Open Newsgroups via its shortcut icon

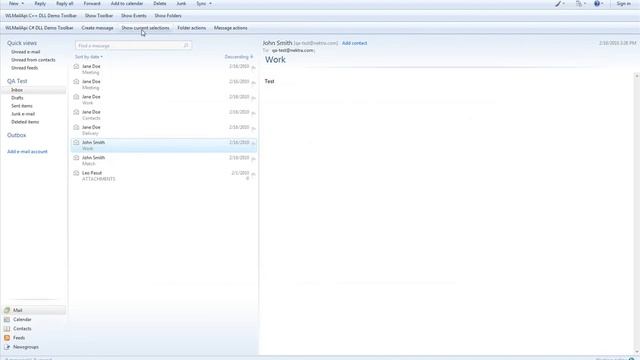click(7, 347)
